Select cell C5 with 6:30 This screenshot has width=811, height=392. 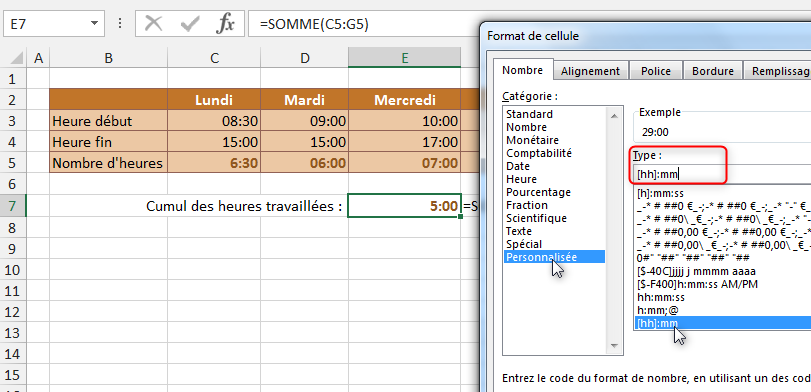[214, 163]
